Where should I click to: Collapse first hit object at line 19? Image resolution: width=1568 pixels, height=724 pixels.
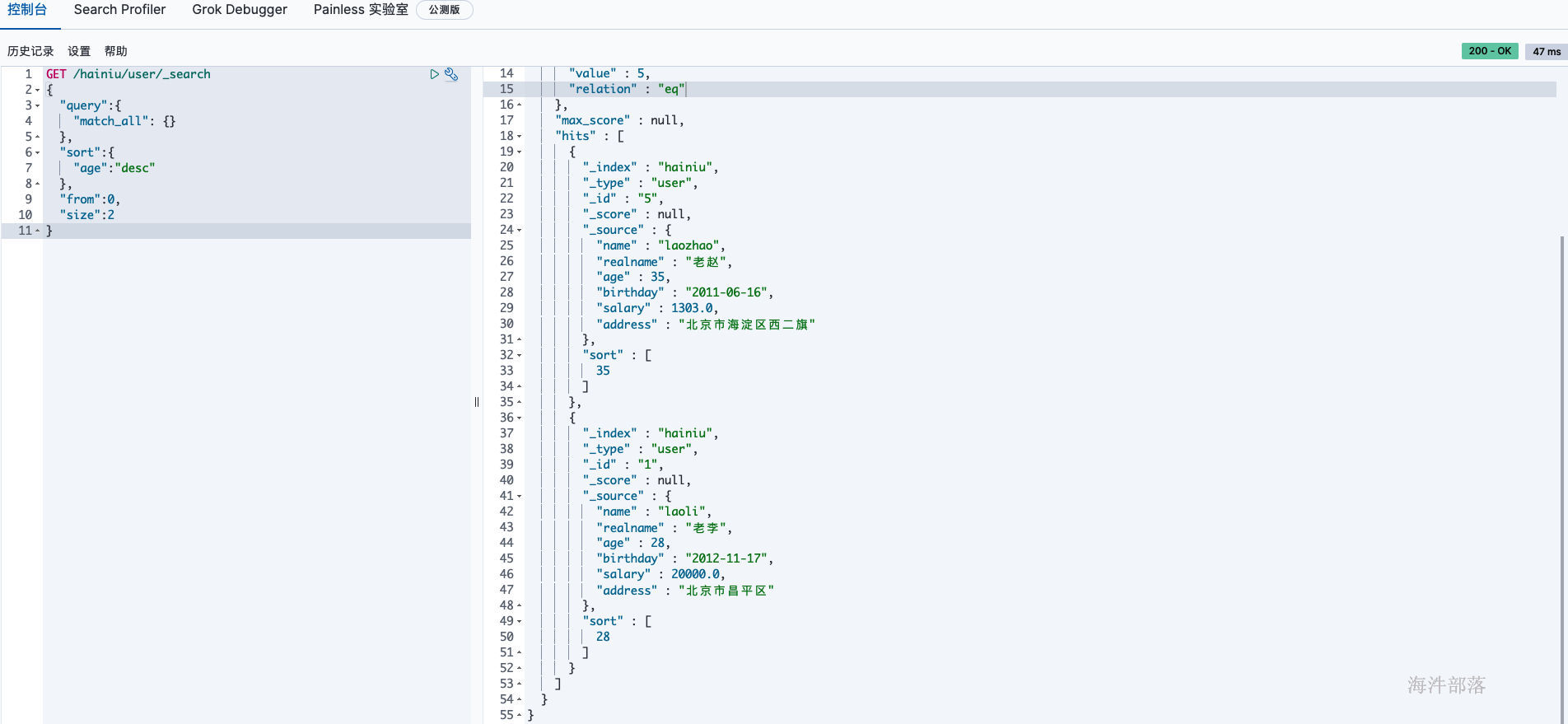pyautogui.click(x=520, y=152)
